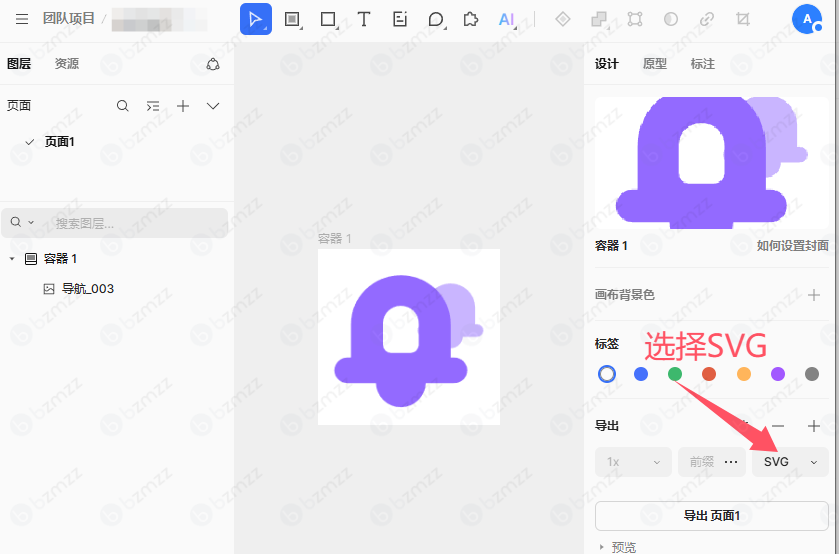The image size is (839, 554).
Task: Select the gray tag color
Action: coord(812,374)
